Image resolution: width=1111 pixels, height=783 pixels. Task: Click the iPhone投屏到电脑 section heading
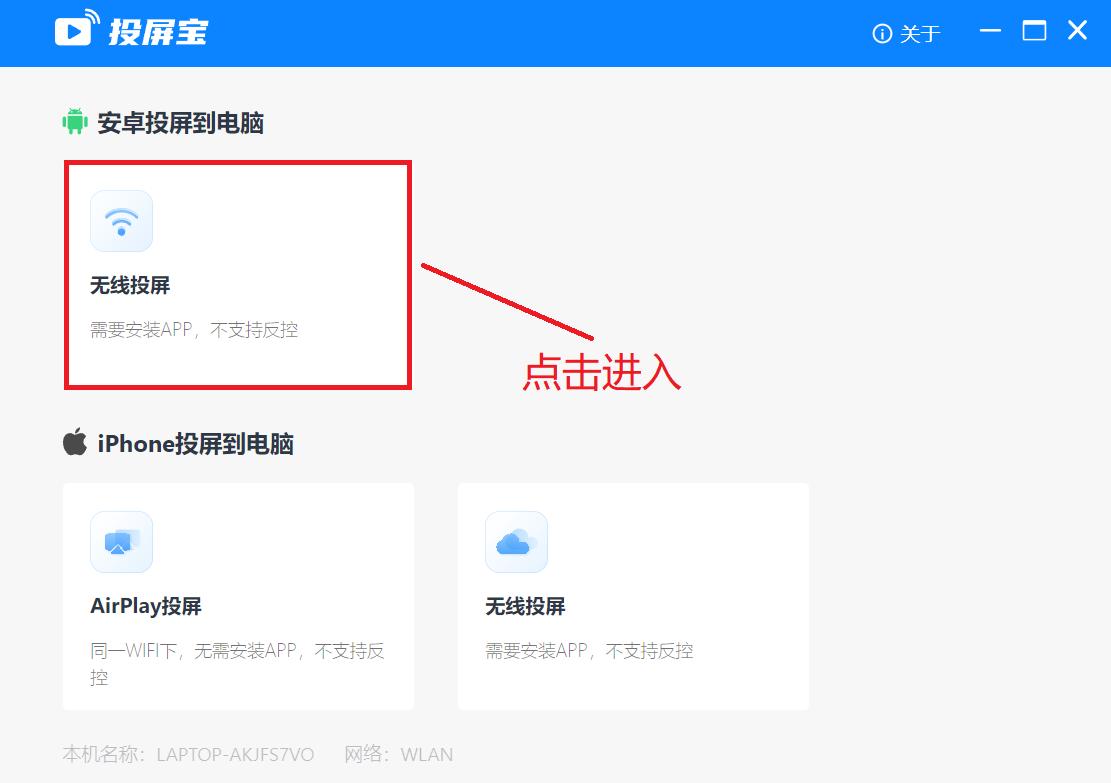coord(195,442)
